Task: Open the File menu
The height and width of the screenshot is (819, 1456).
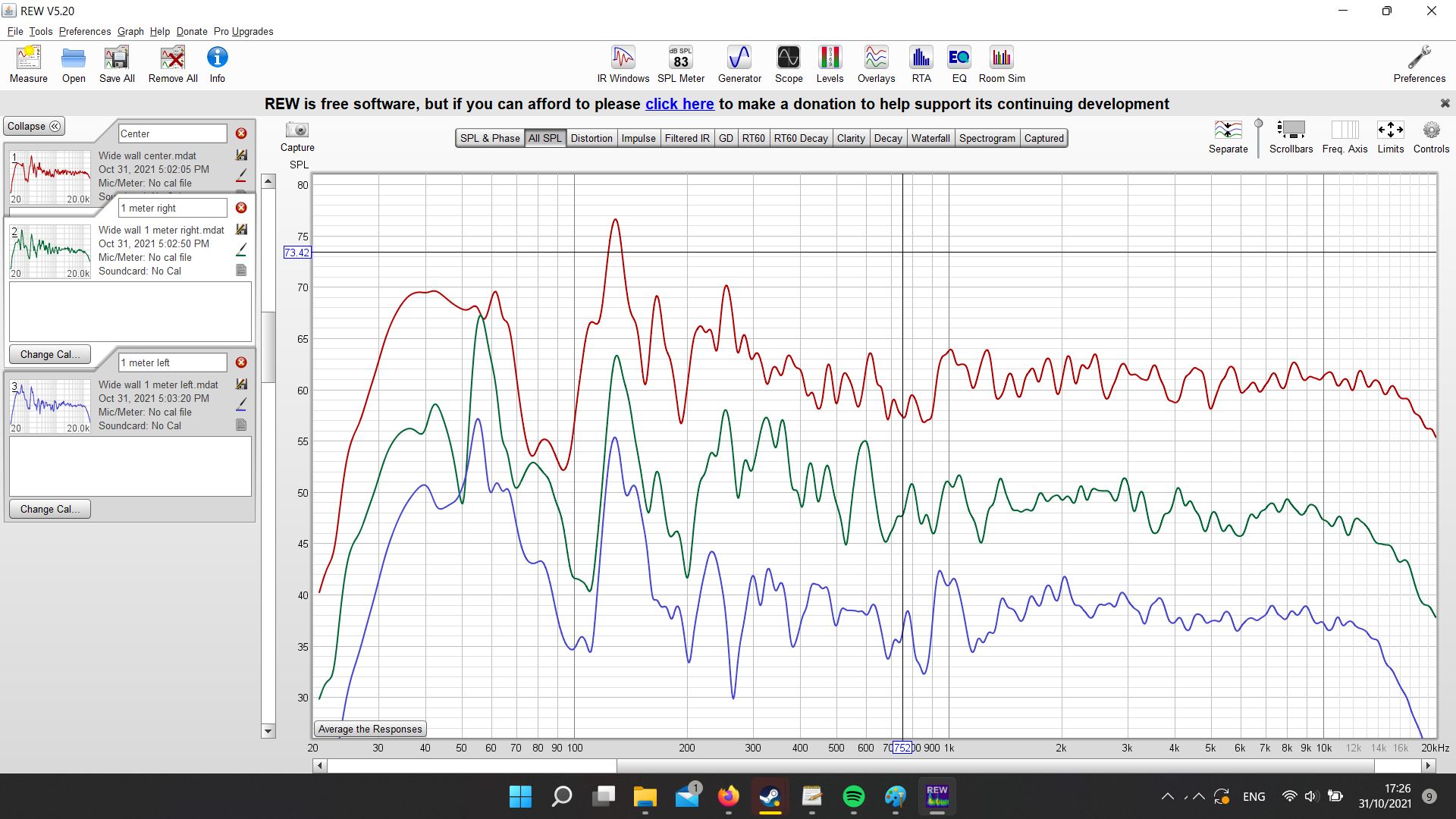Action: click(15, 31)
